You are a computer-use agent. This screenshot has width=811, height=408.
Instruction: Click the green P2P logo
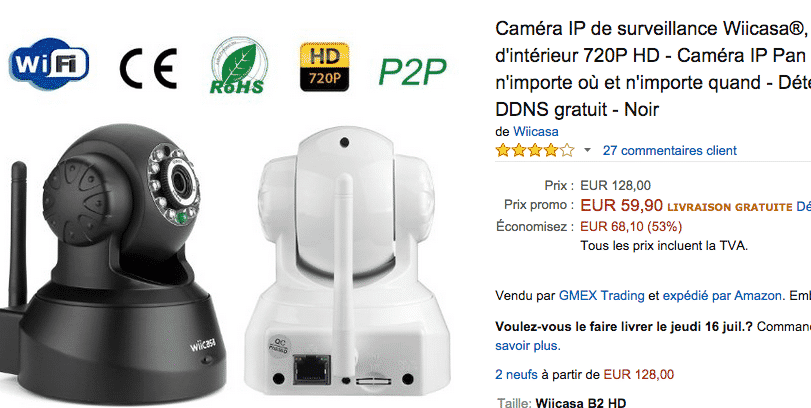click(x=412, y=71)
